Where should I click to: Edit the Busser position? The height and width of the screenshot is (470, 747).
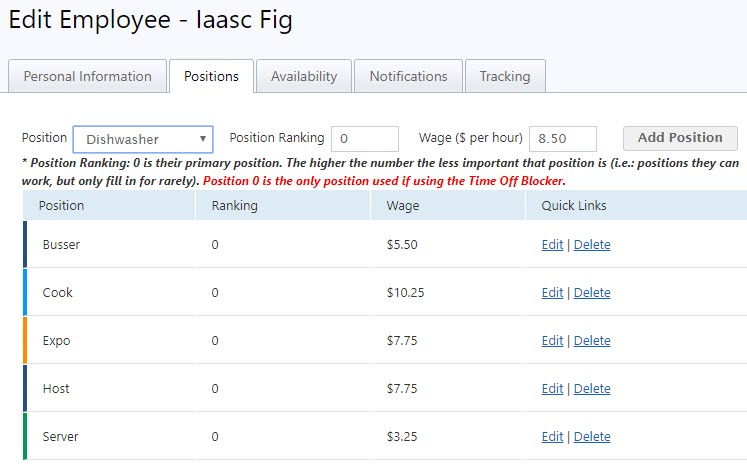[x=552, y=245]
